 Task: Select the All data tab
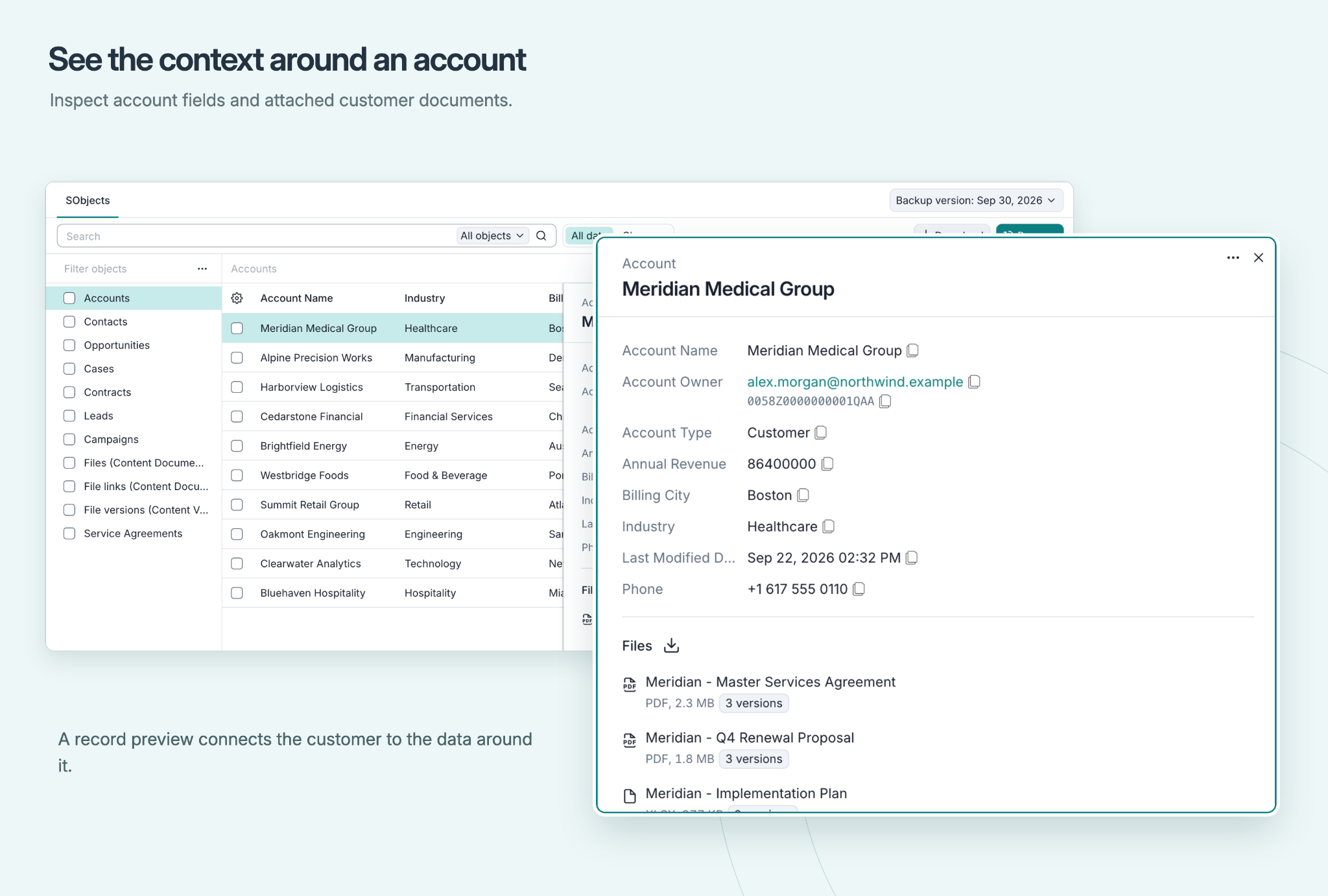[x=587, y=236]
